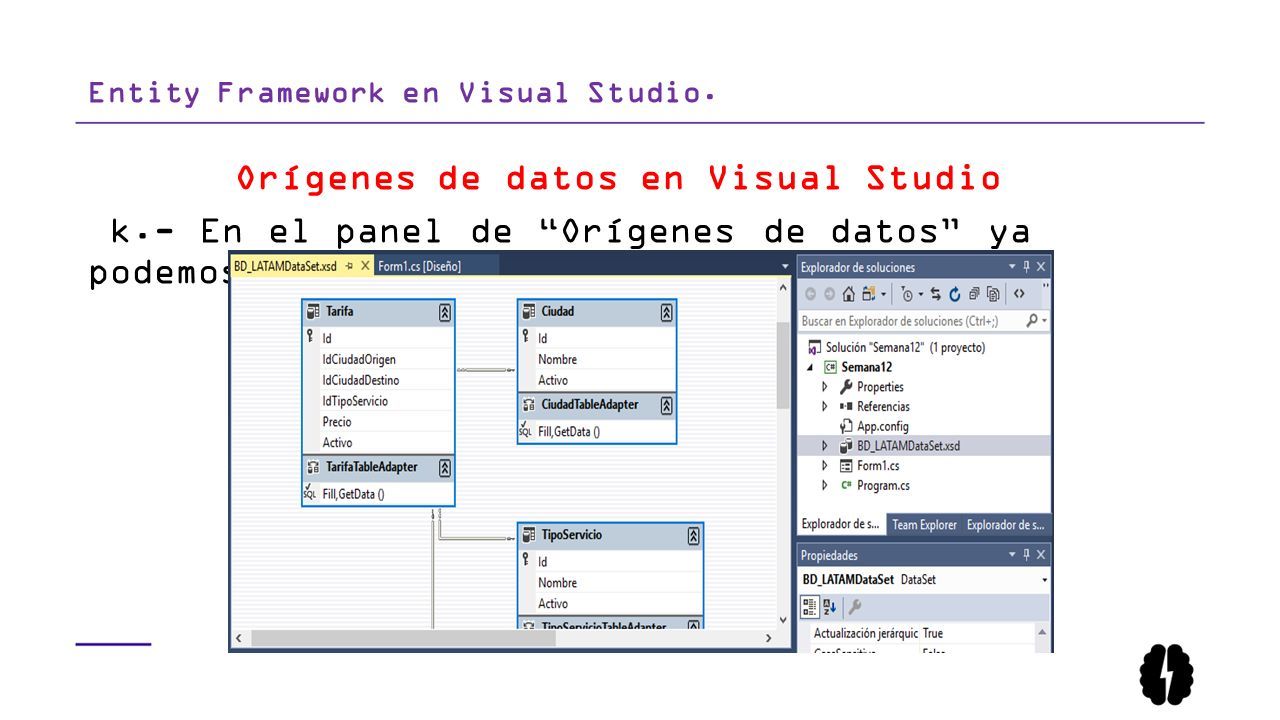1280x720 pixels.
Task: Expand the Form1.cs node arrow
Action: (x=825, y=466)
